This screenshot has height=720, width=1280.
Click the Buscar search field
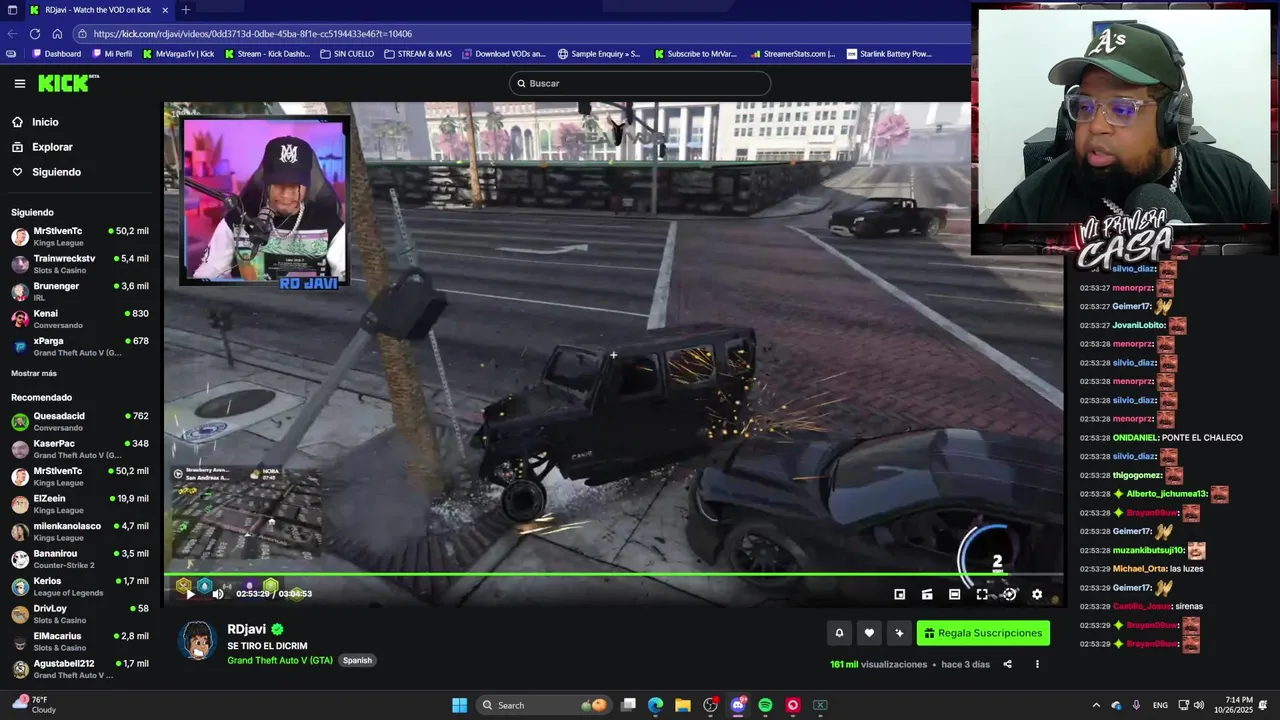[640, 83]
